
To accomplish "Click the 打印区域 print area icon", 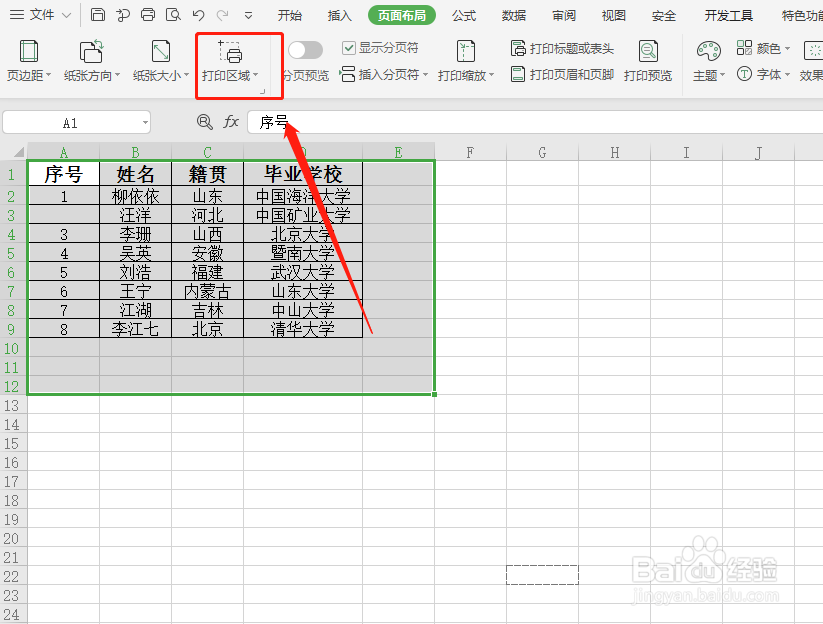I will tap(230, 52).
